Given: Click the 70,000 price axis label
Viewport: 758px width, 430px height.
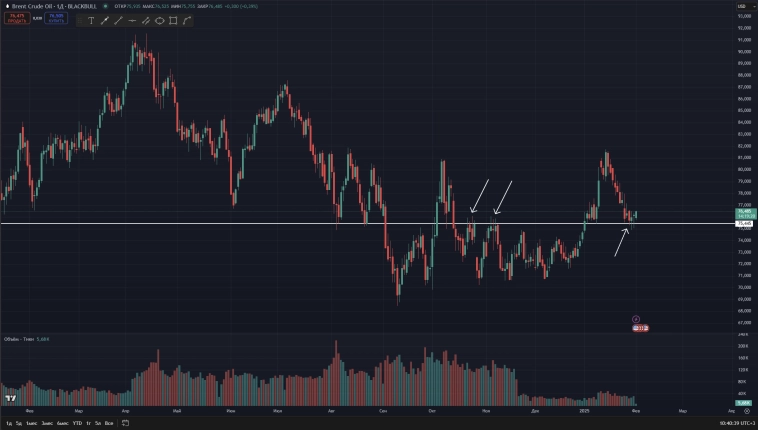Looking at the screenshot, I should tap(744, 287).
